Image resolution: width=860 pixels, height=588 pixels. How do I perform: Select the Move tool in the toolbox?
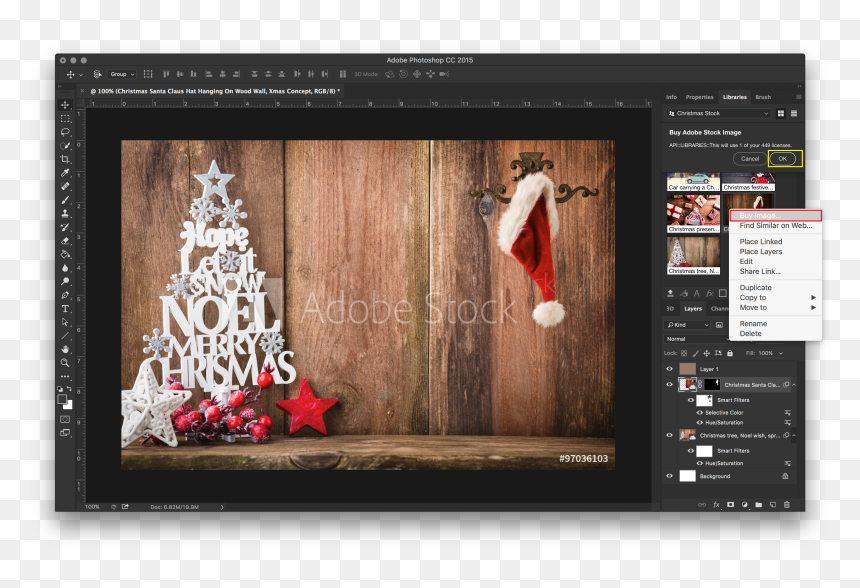tap(65, 105)
